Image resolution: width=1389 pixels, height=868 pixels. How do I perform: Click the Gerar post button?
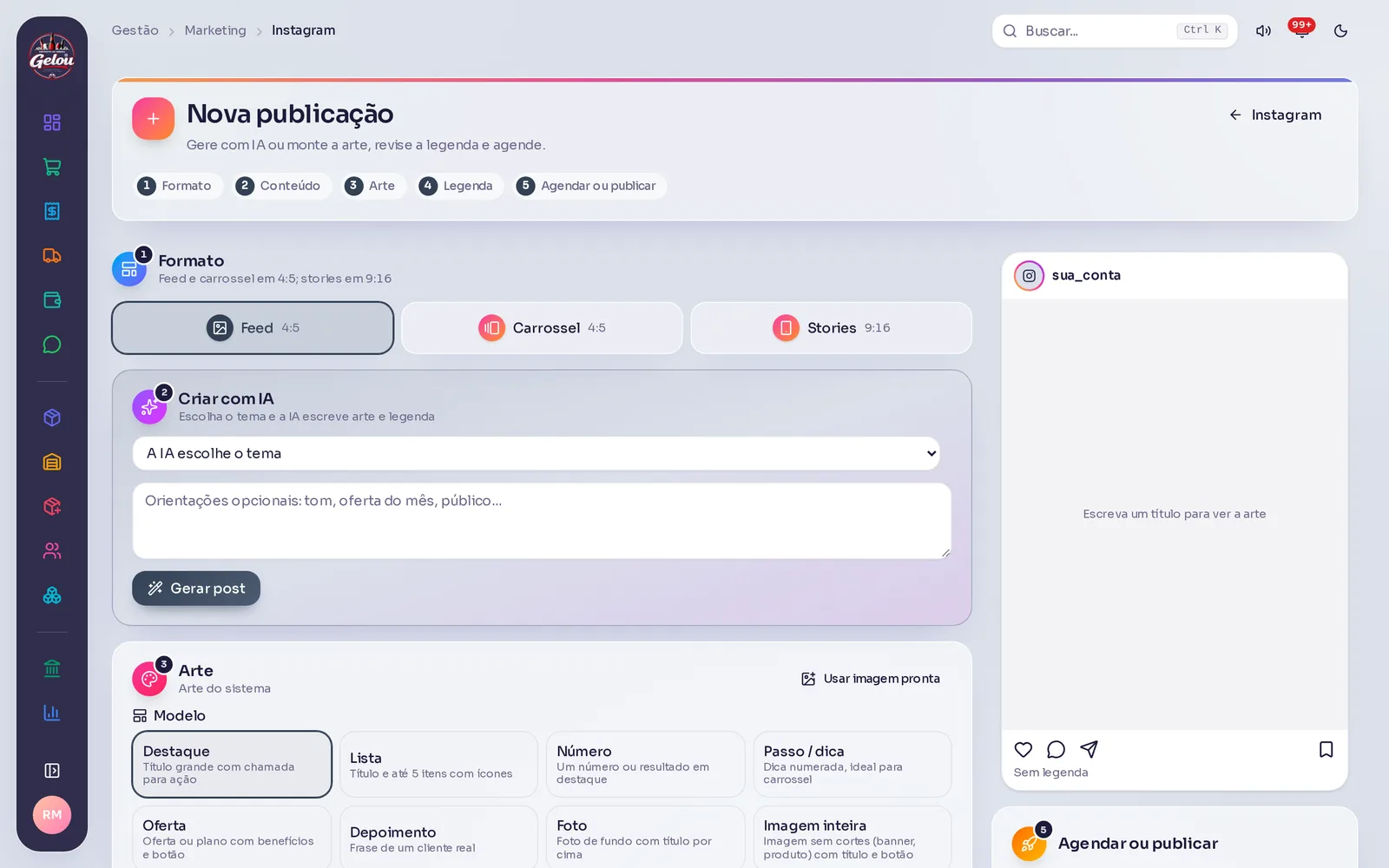(x=196, y=589)
